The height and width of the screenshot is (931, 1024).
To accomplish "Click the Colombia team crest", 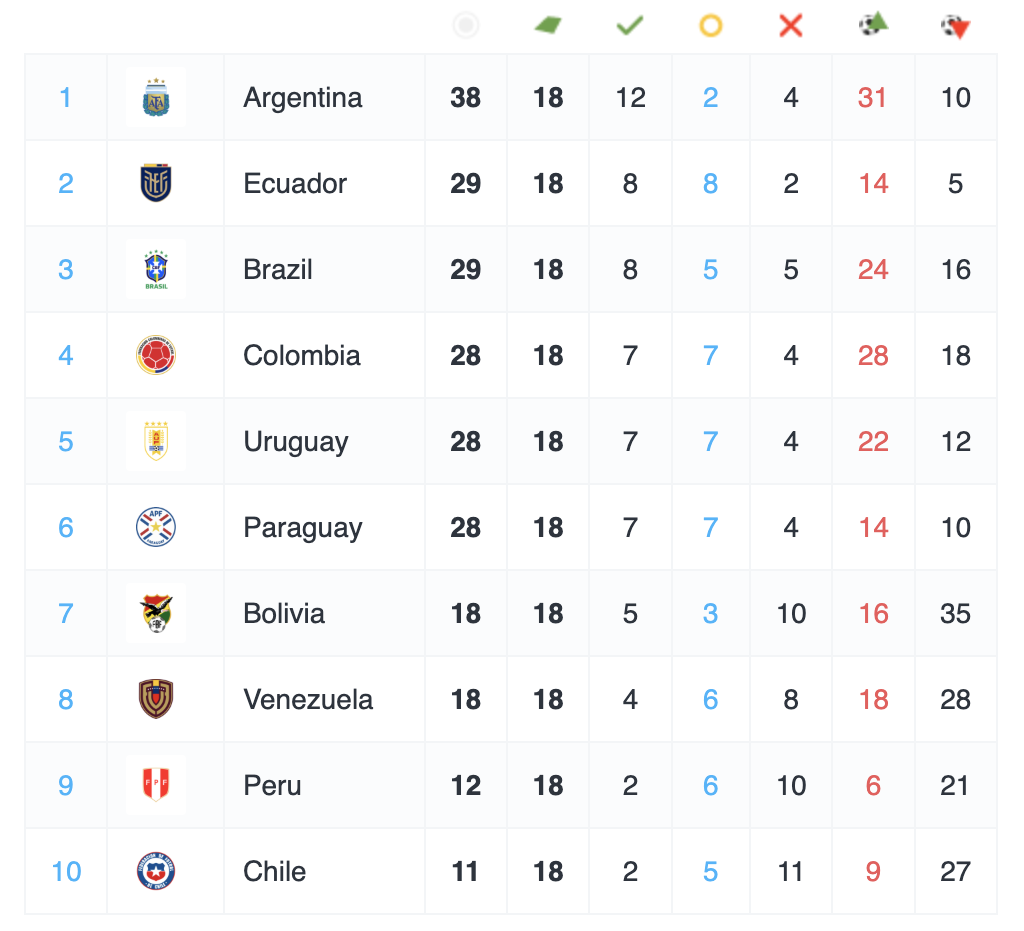I will (x=156, y=356).
